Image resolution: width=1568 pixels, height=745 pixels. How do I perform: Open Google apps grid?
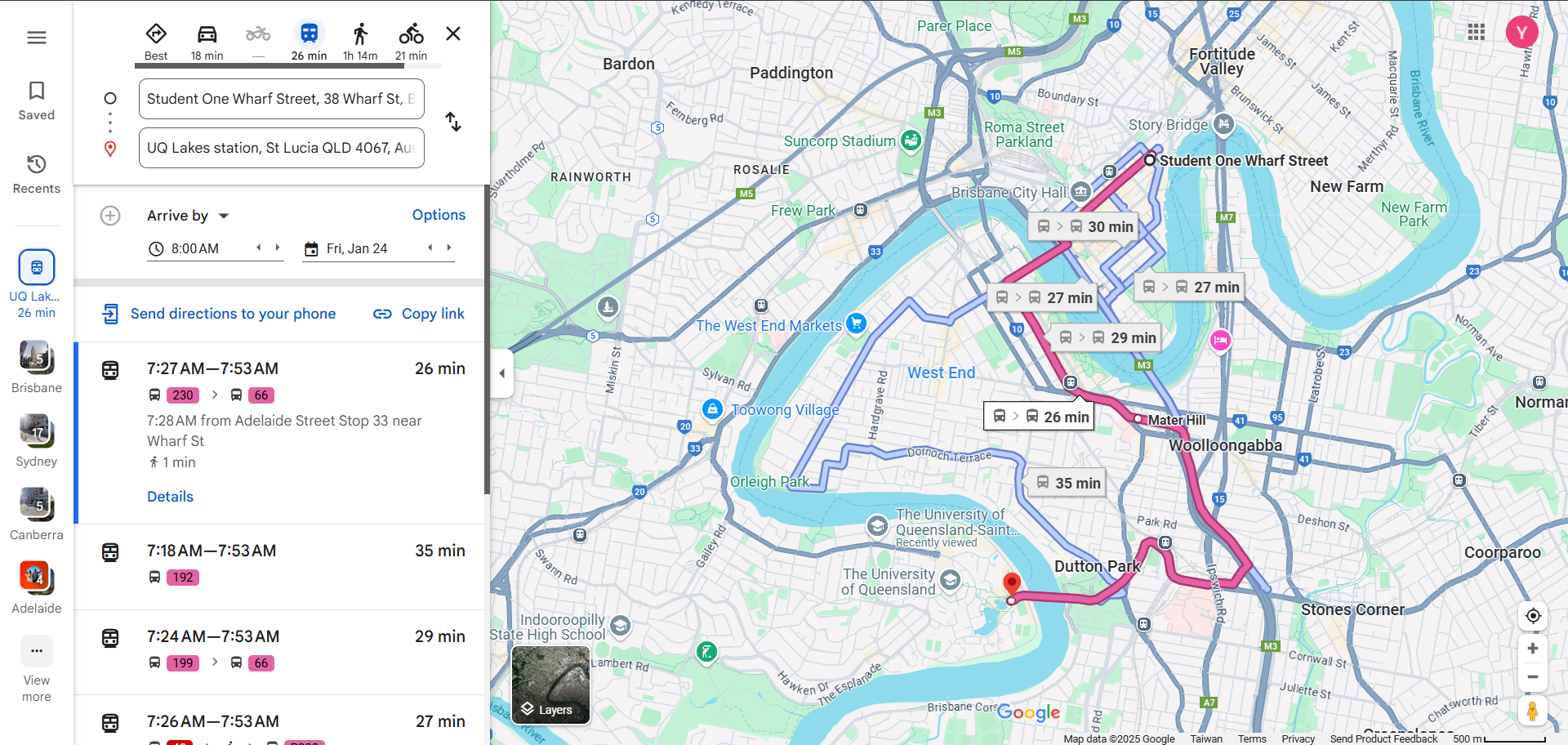point(1476,32)
